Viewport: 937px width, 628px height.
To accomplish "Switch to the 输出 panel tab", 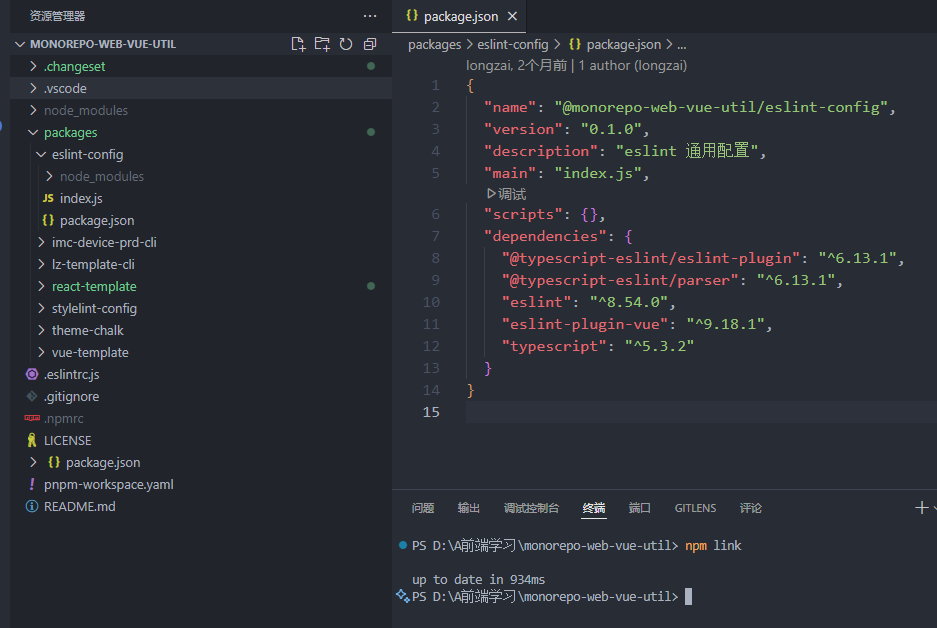I will coord(468,508).
